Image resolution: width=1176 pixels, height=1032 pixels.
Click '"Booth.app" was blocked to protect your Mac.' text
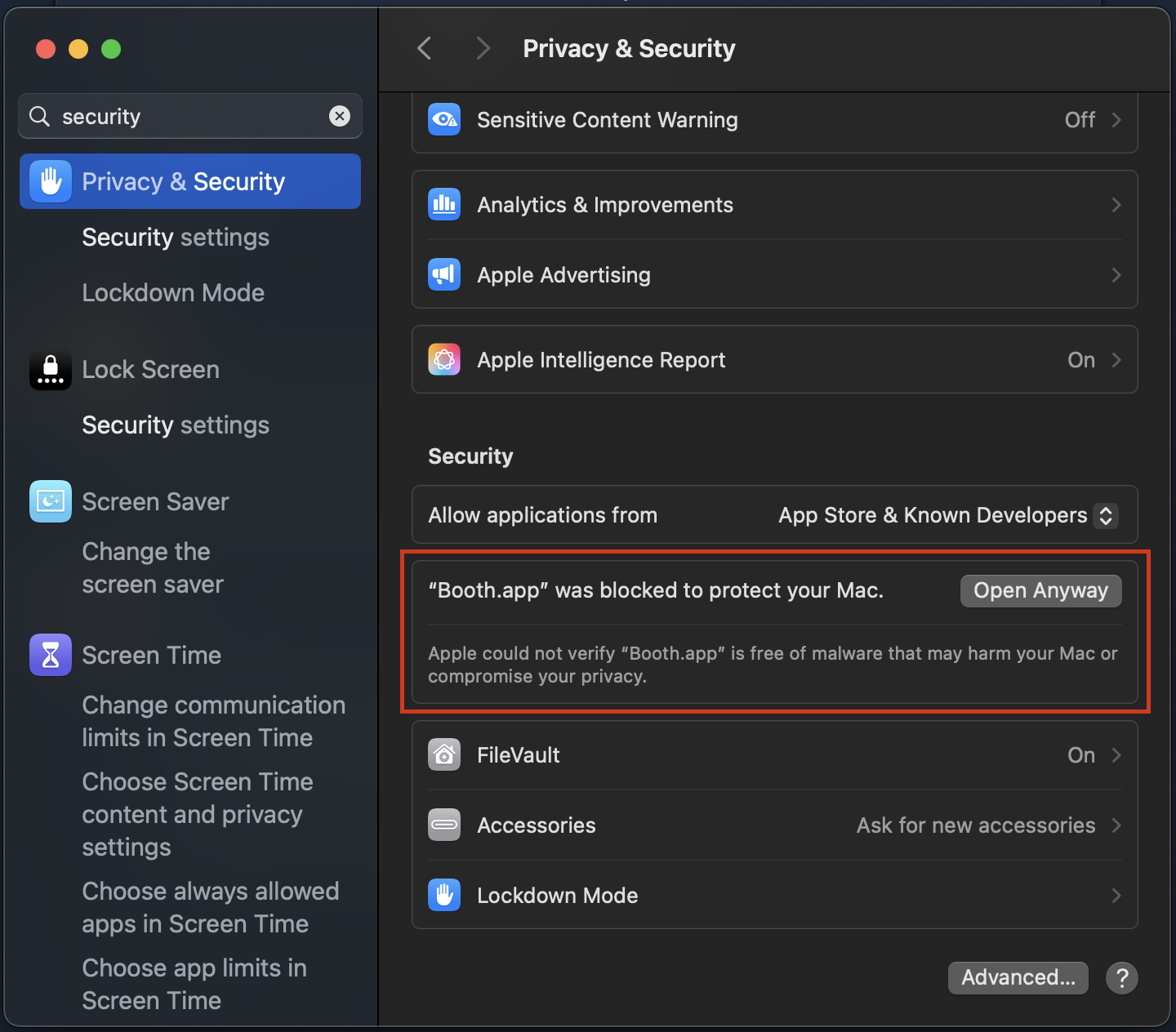(x=656, y=590)
